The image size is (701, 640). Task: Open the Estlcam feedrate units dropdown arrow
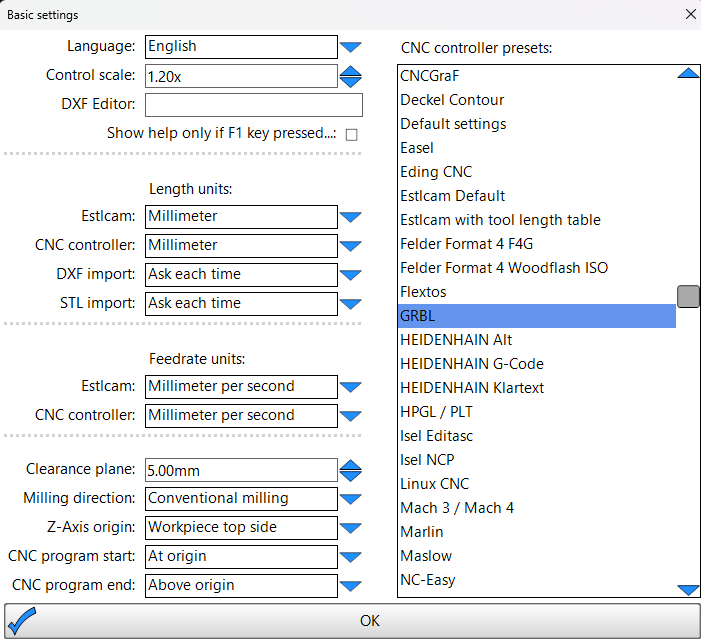(350, 387)
